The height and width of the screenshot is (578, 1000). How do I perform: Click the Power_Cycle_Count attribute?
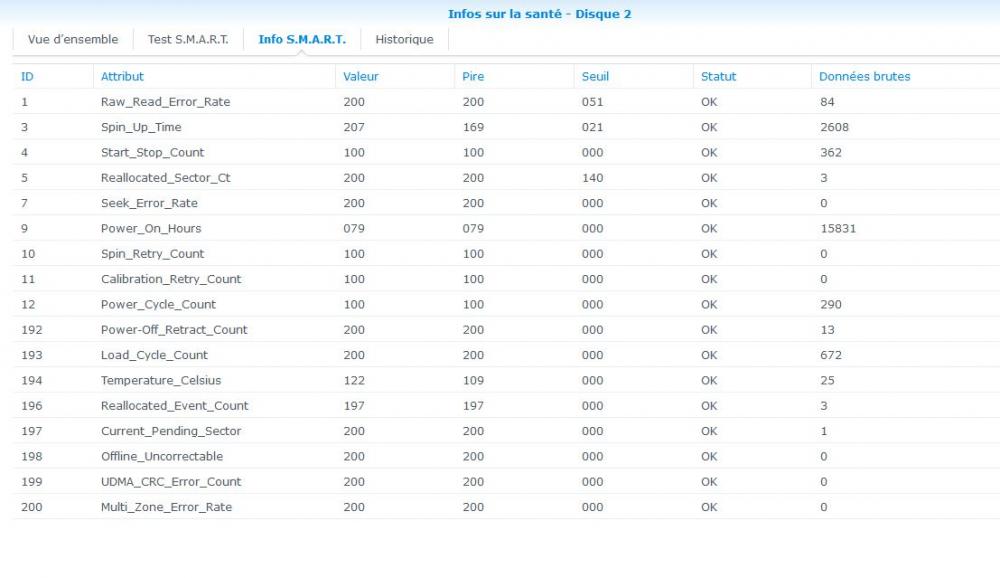158,304
